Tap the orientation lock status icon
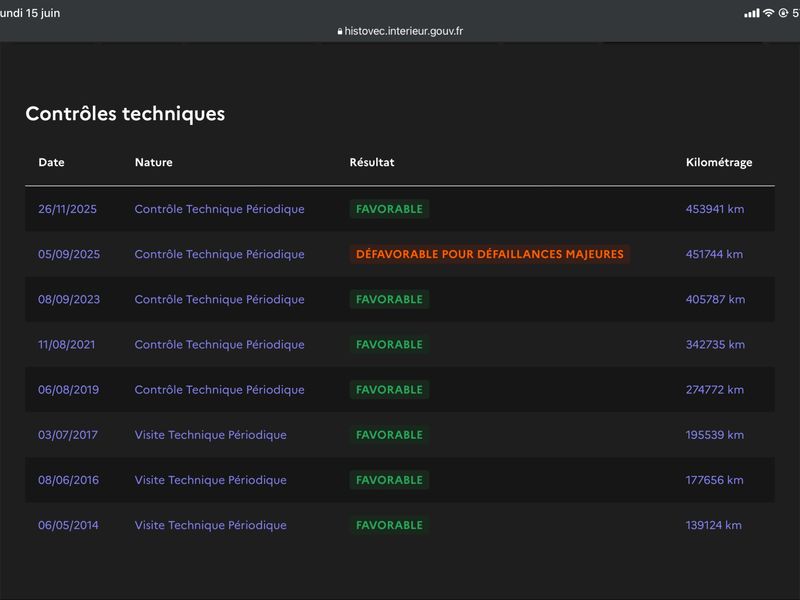Image resolution: width=800 pixels, height=600 pixels. 783,13
